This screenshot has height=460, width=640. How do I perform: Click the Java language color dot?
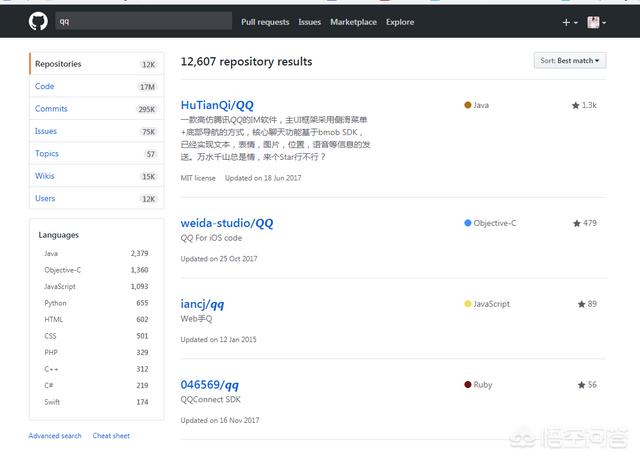click(x=468, y=105)
